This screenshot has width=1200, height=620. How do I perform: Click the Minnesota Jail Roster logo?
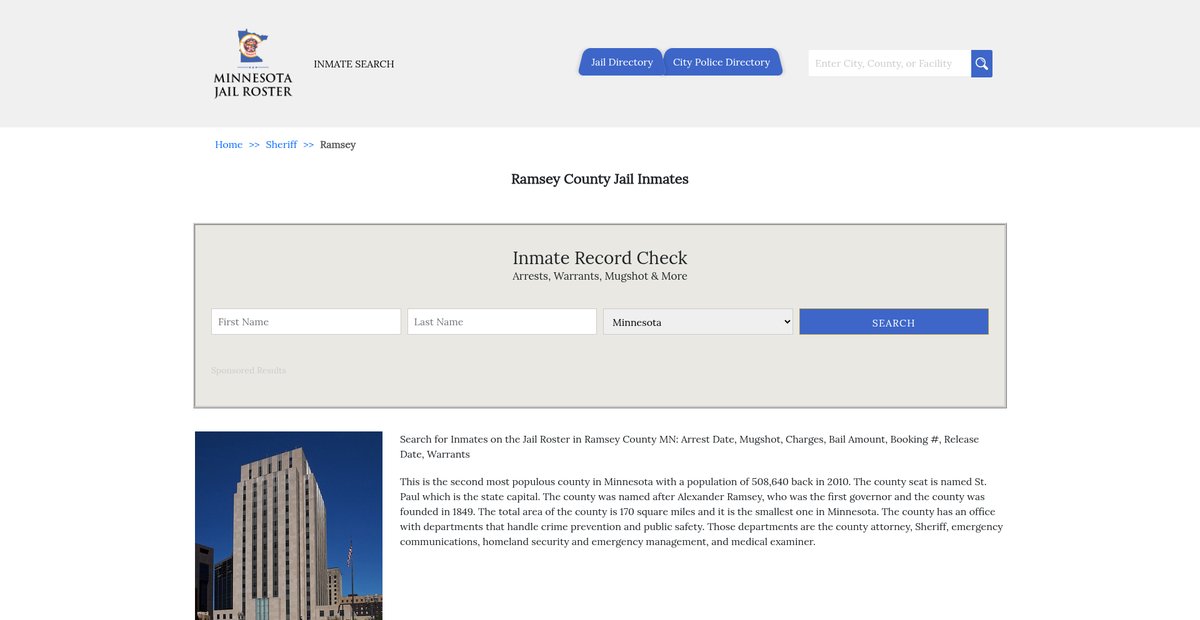pyautogui.click(x=253, y=63)
